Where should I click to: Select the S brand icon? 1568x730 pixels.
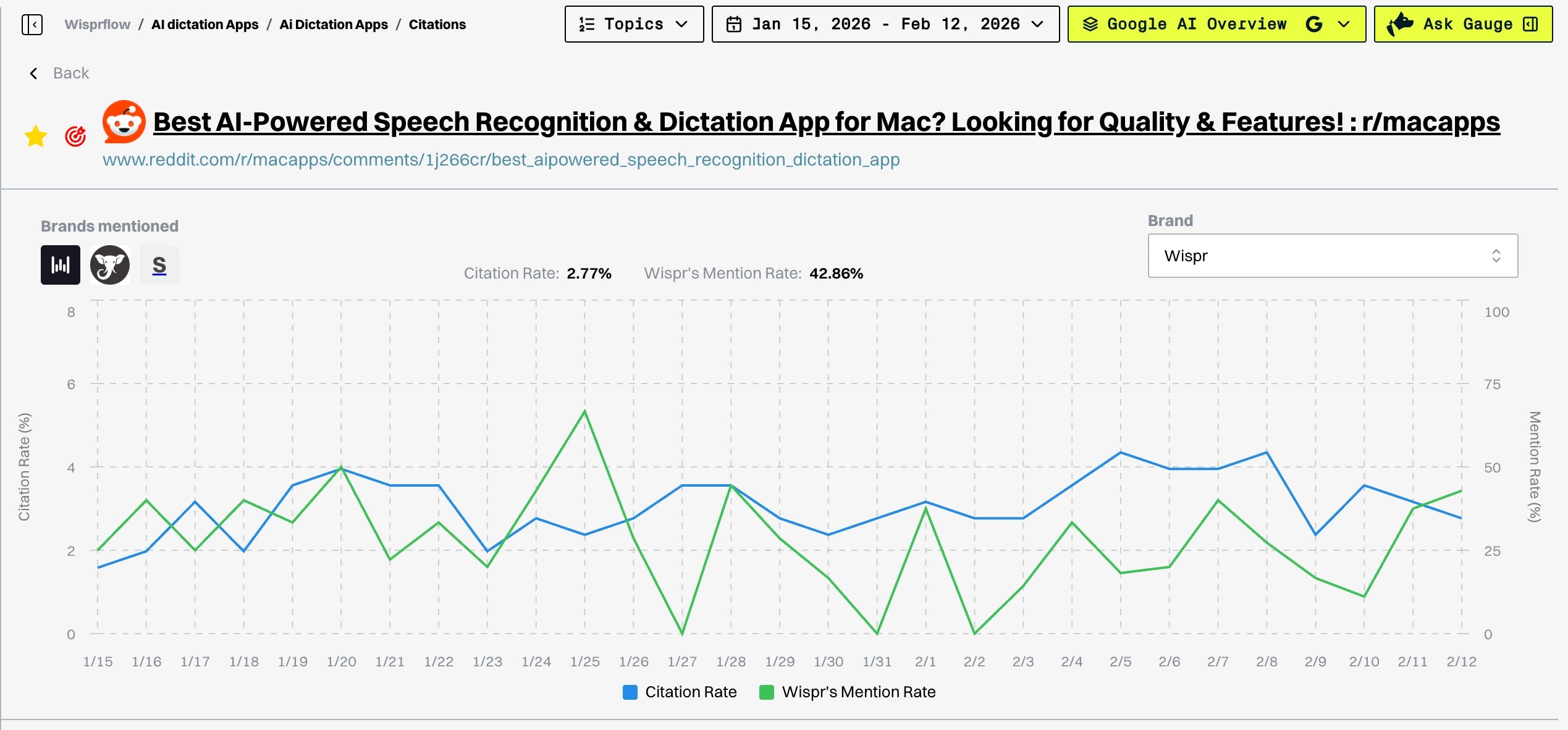click(159, 265)
